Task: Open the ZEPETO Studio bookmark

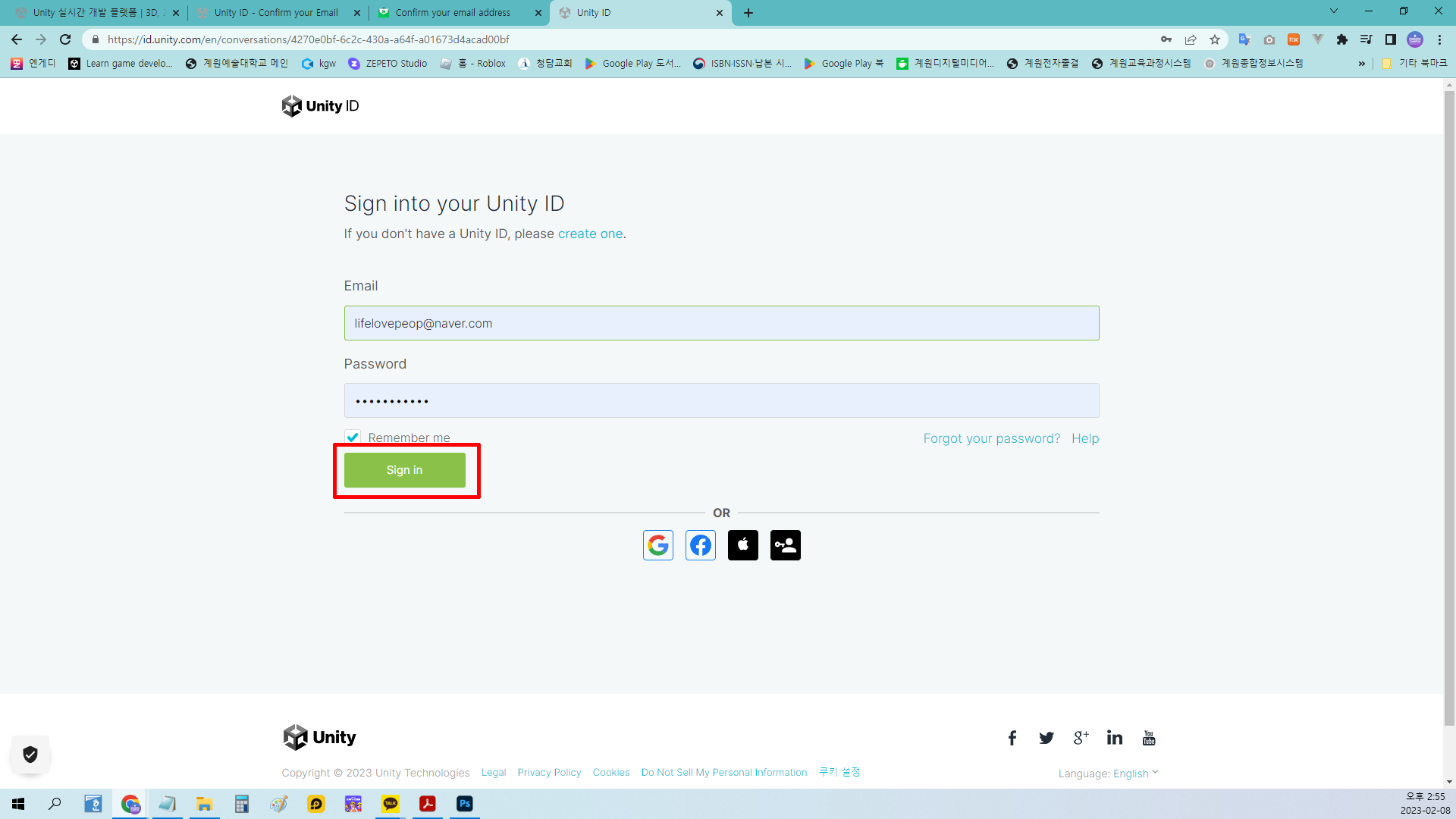Action: (x=388, y=64)
